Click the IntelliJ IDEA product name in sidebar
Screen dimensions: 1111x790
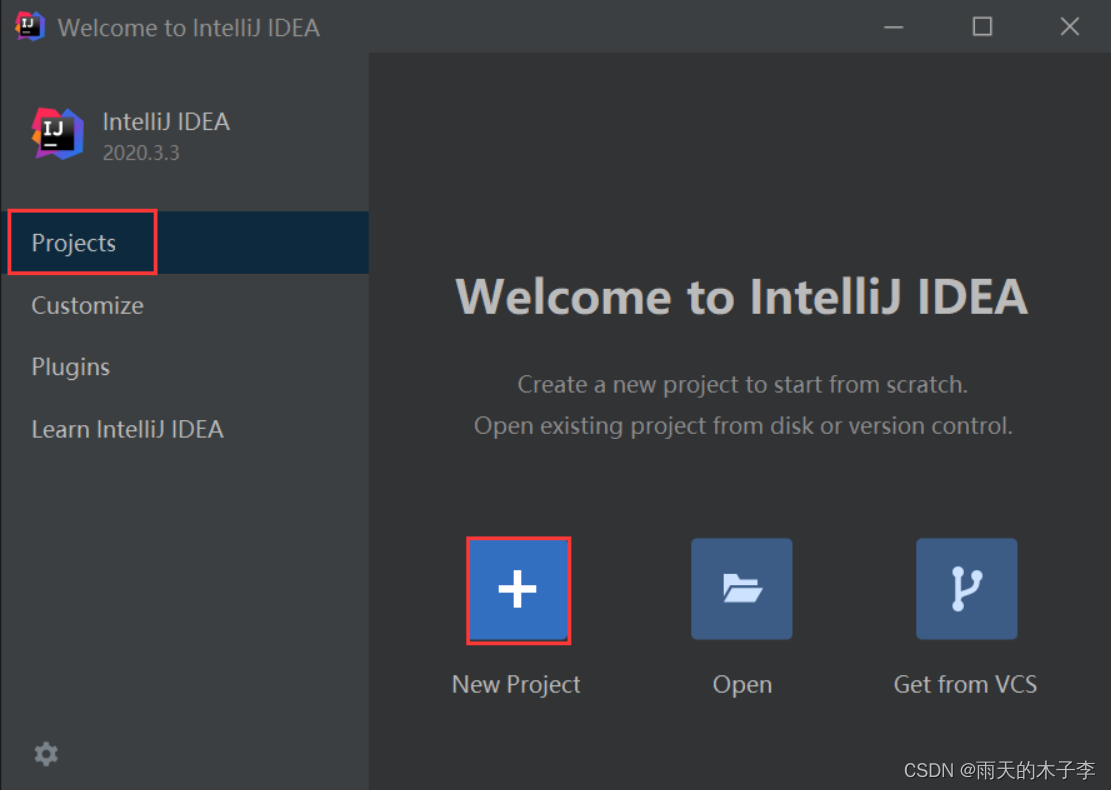tap(167, 122)
